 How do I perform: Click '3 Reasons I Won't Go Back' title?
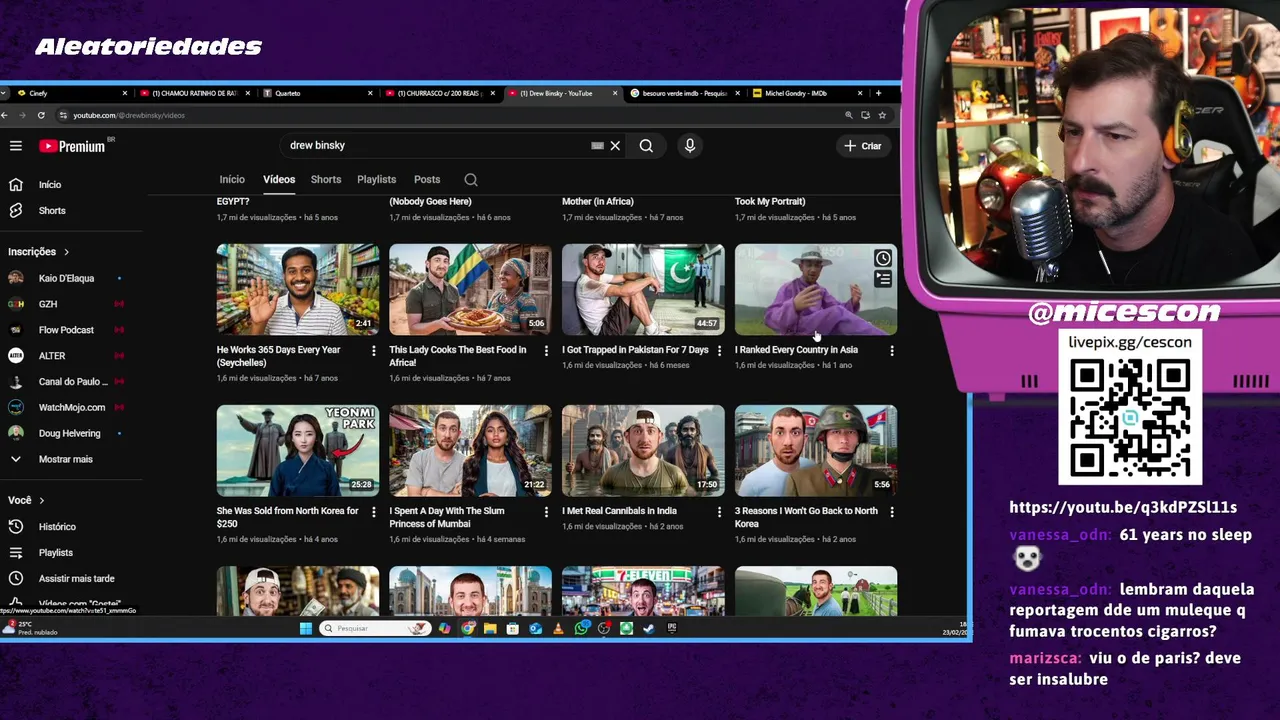pos(806,517)
